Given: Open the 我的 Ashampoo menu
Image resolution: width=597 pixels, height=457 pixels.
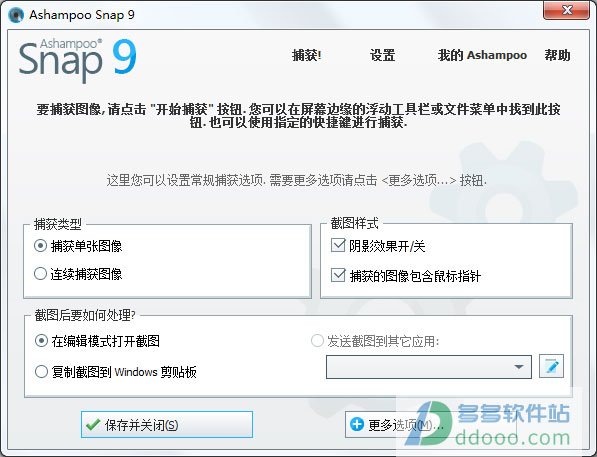Looking at the screenshot, I should [x=482, y=55].
